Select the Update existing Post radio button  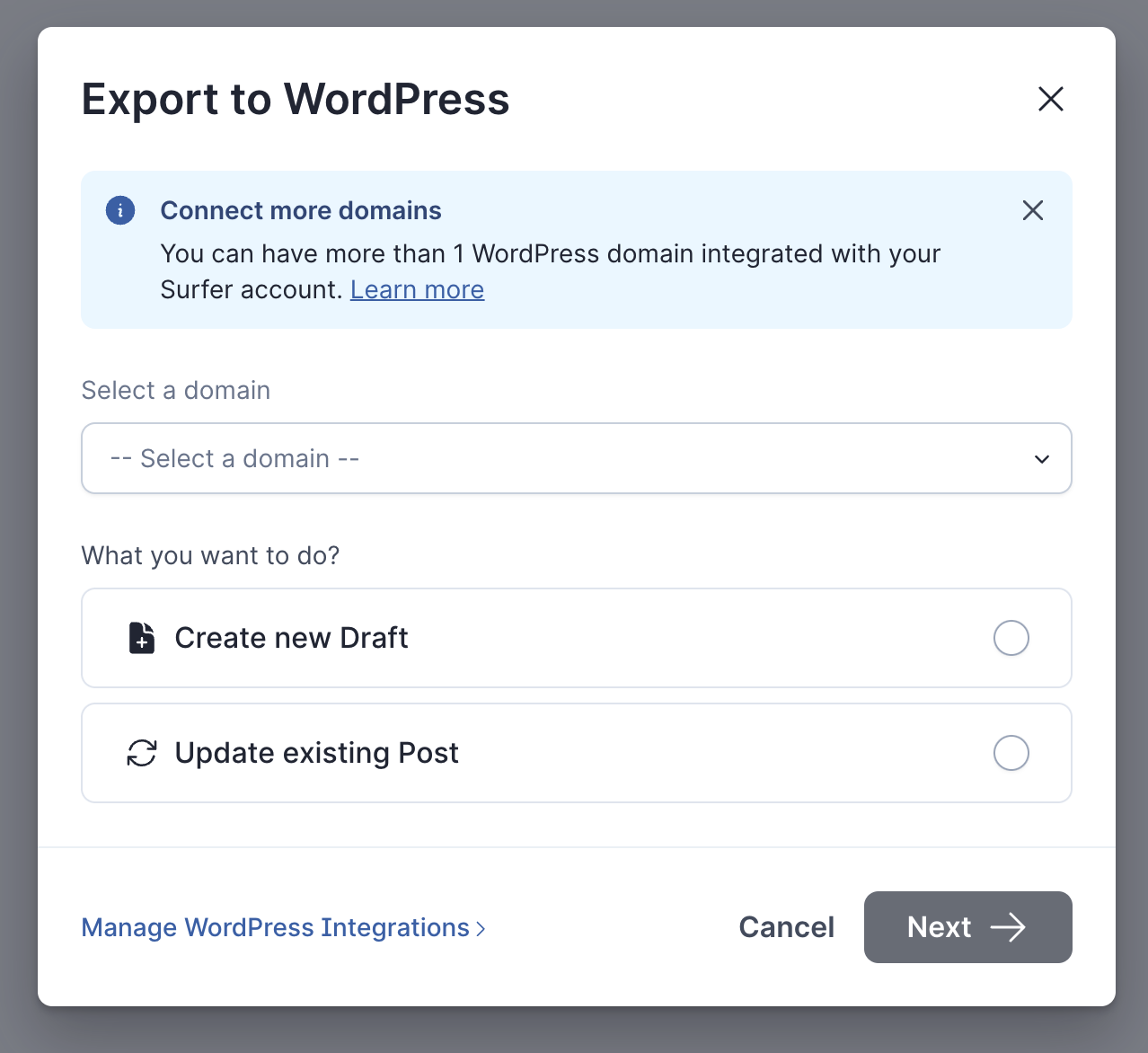[x=1011, y=753]
